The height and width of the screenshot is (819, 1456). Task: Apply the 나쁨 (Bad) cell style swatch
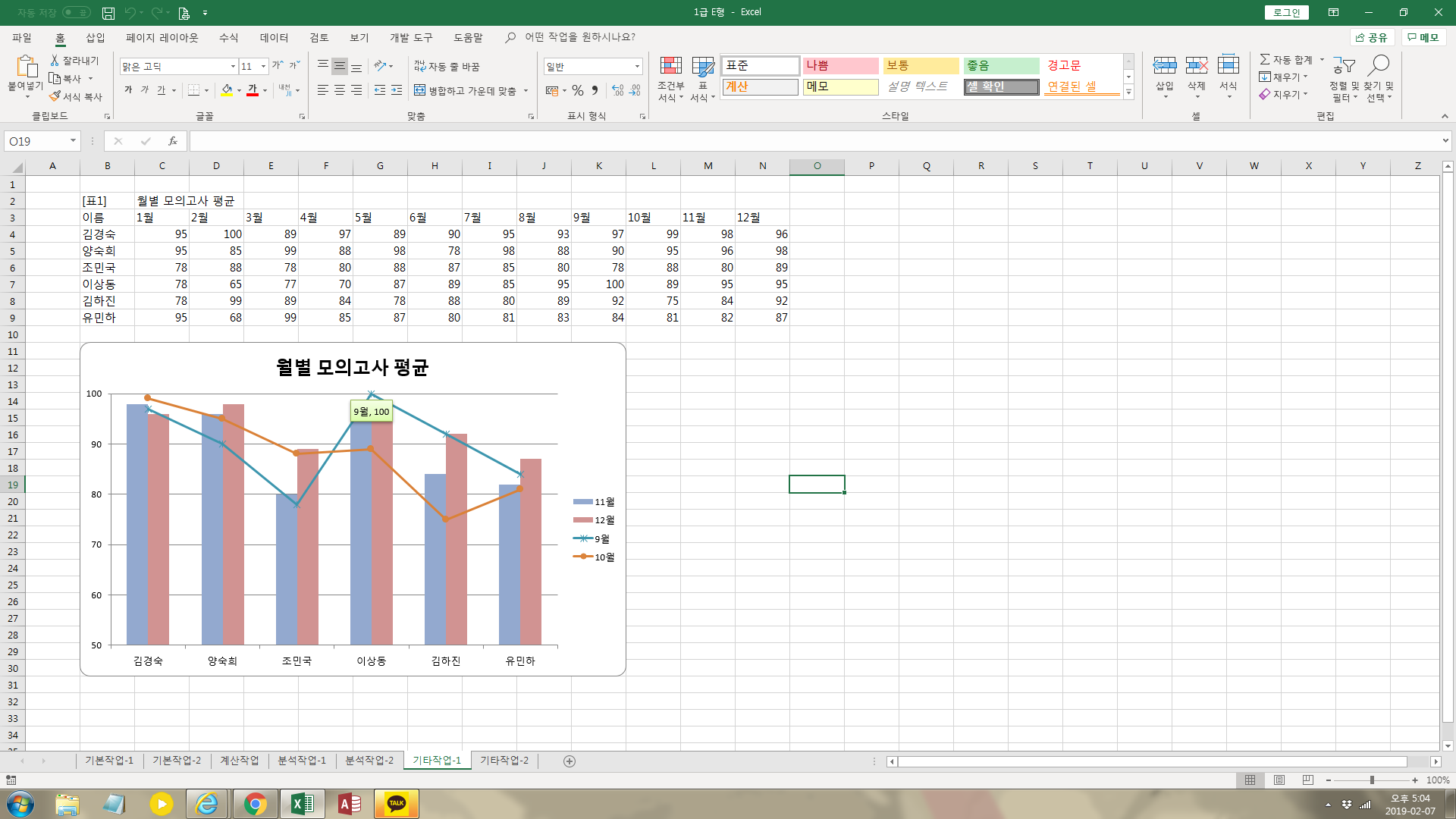pos(840,66)
